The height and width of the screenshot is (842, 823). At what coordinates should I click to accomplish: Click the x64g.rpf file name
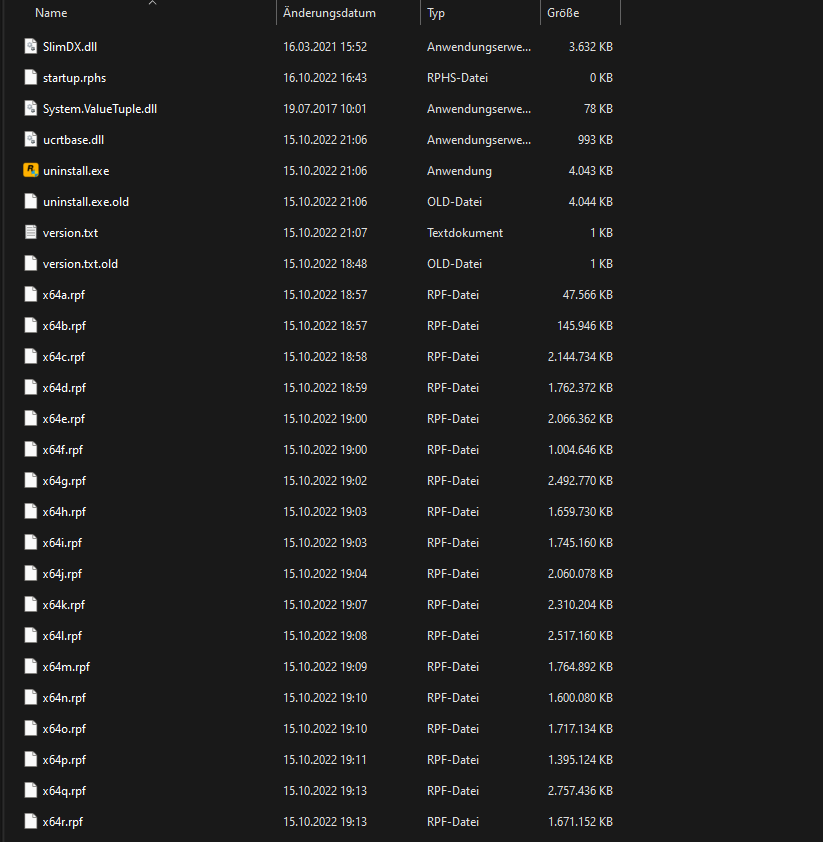pos(65,481)
